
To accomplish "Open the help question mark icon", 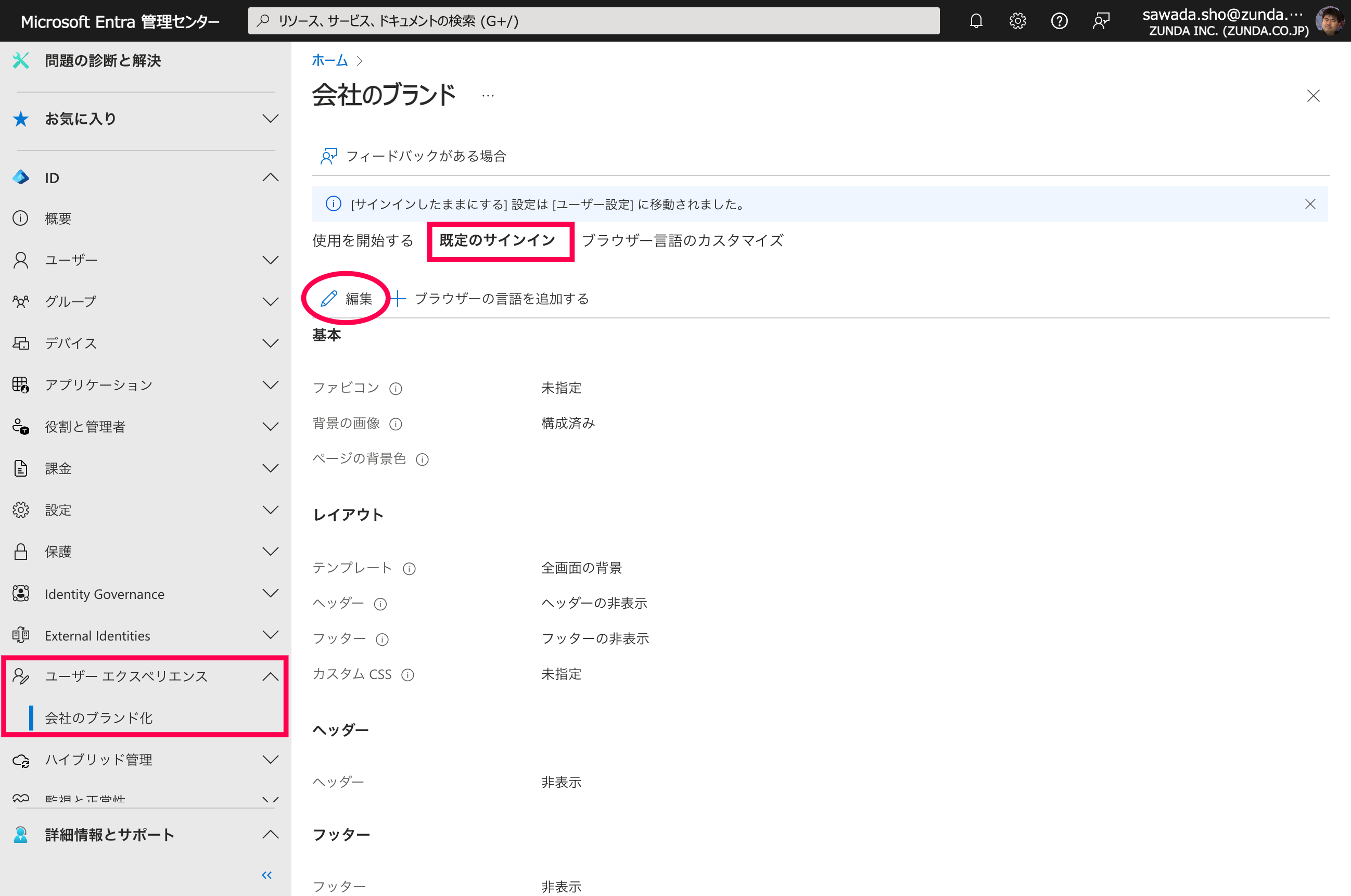I will click(1059, 21).
